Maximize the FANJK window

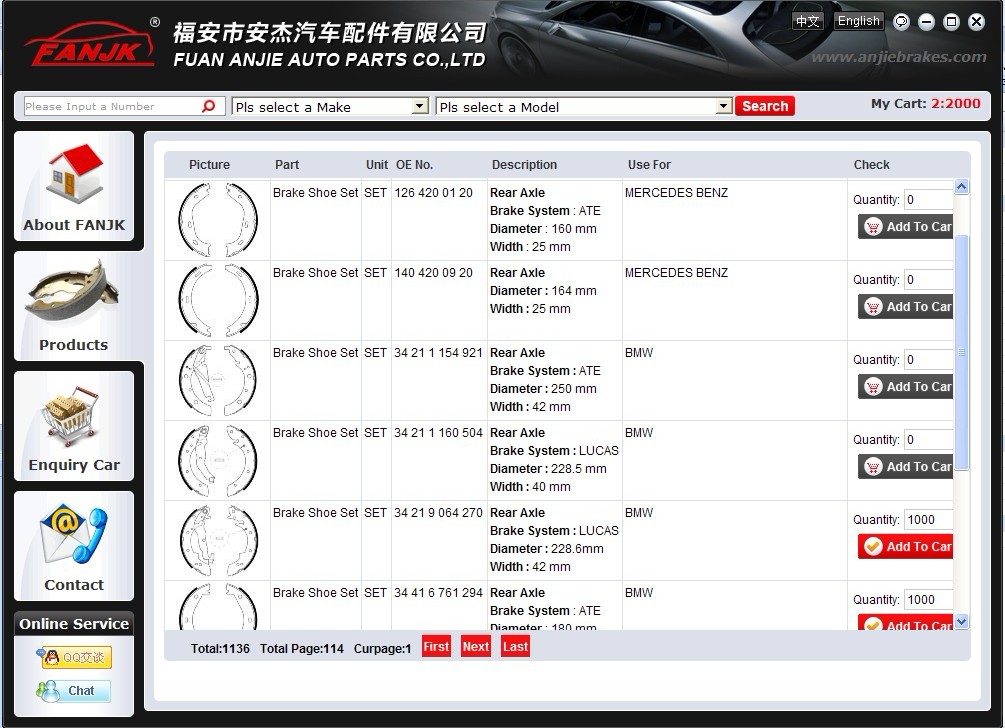(951, 22)
